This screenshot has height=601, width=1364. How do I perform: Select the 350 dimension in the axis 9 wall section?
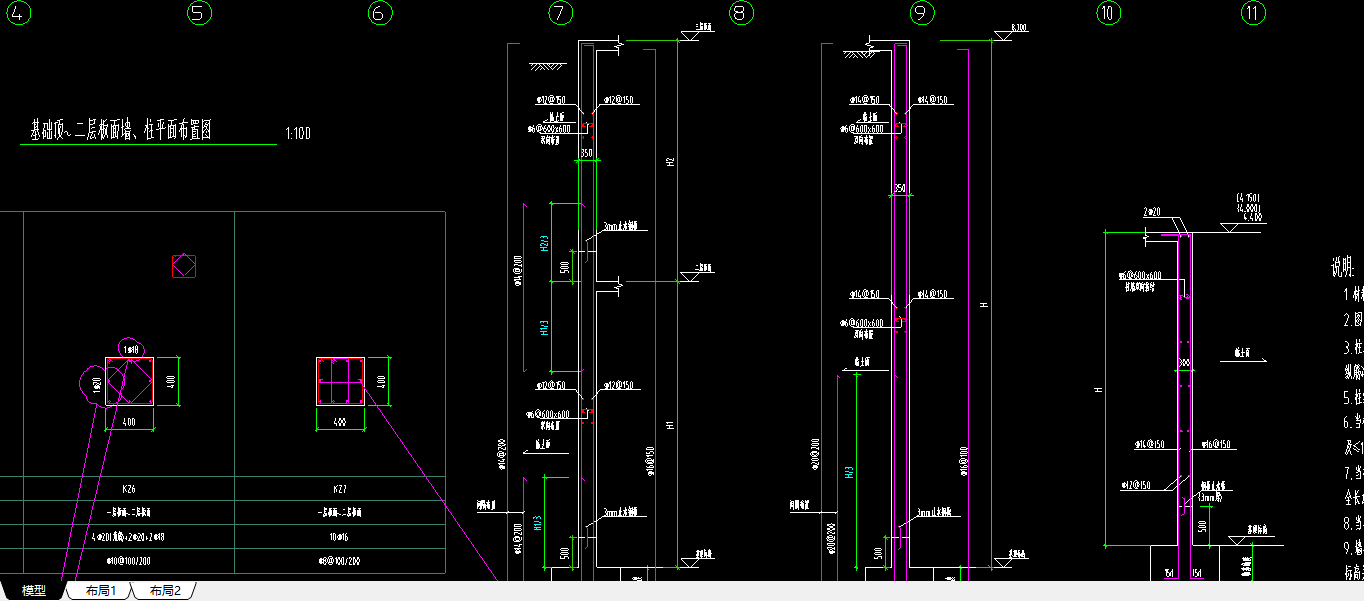click(899, 189)
